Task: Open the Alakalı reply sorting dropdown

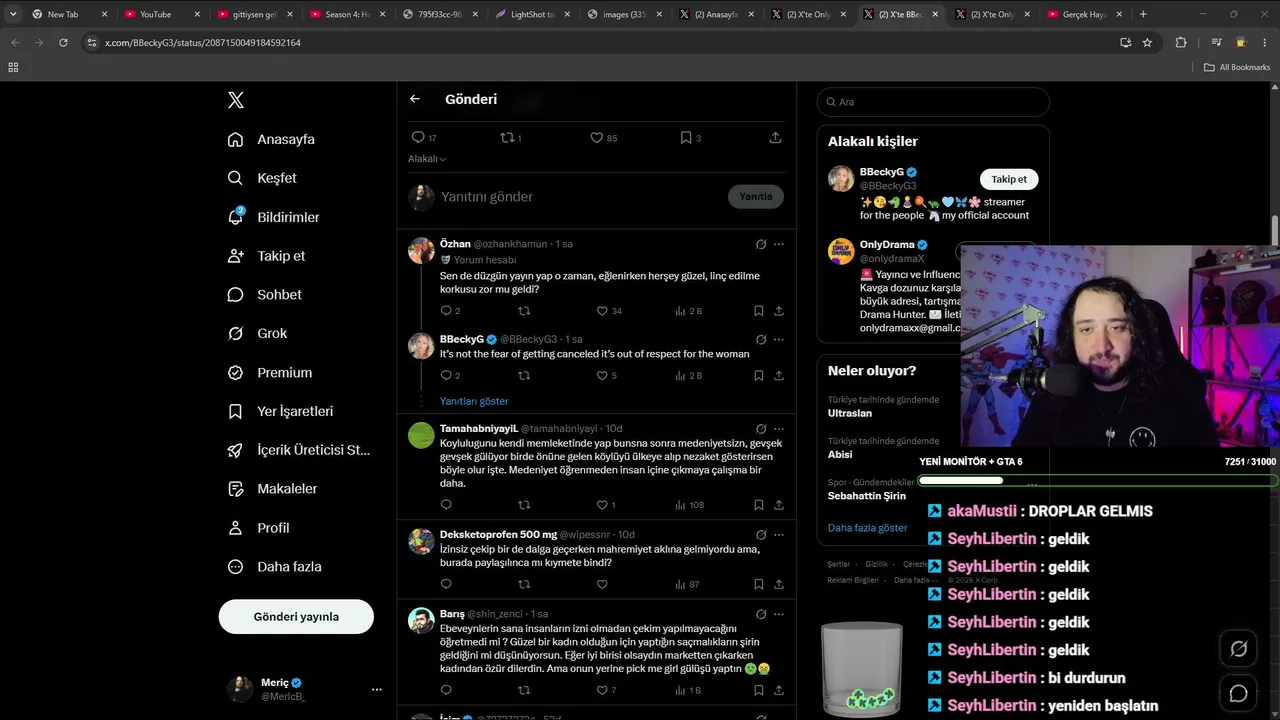Action: (427, 159)
